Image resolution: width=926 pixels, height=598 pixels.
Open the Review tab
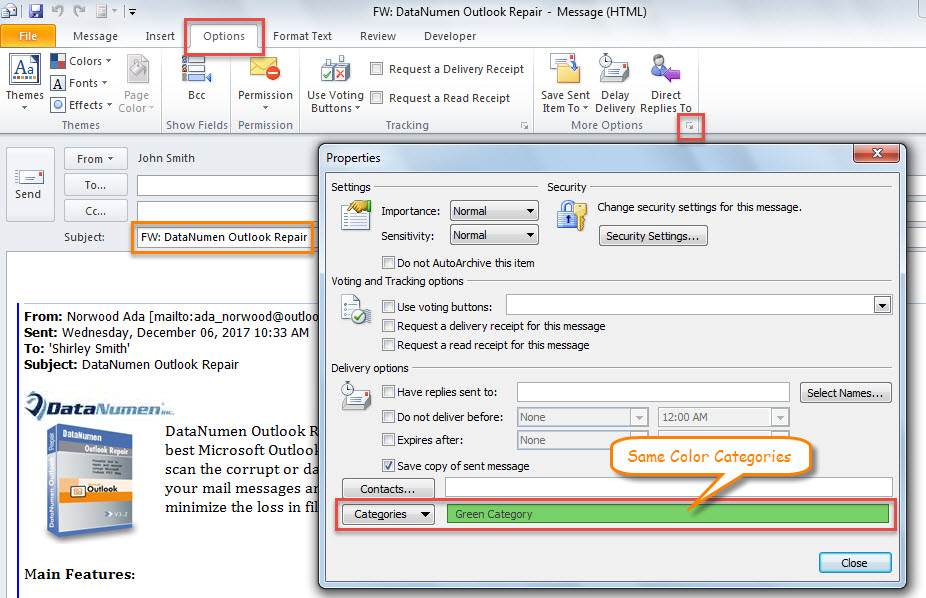[x=378, y=36]
